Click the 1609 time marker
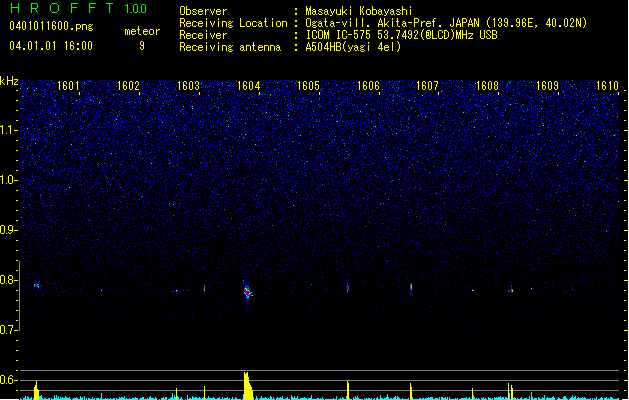629x400 pixels. [x=548, y=86]
